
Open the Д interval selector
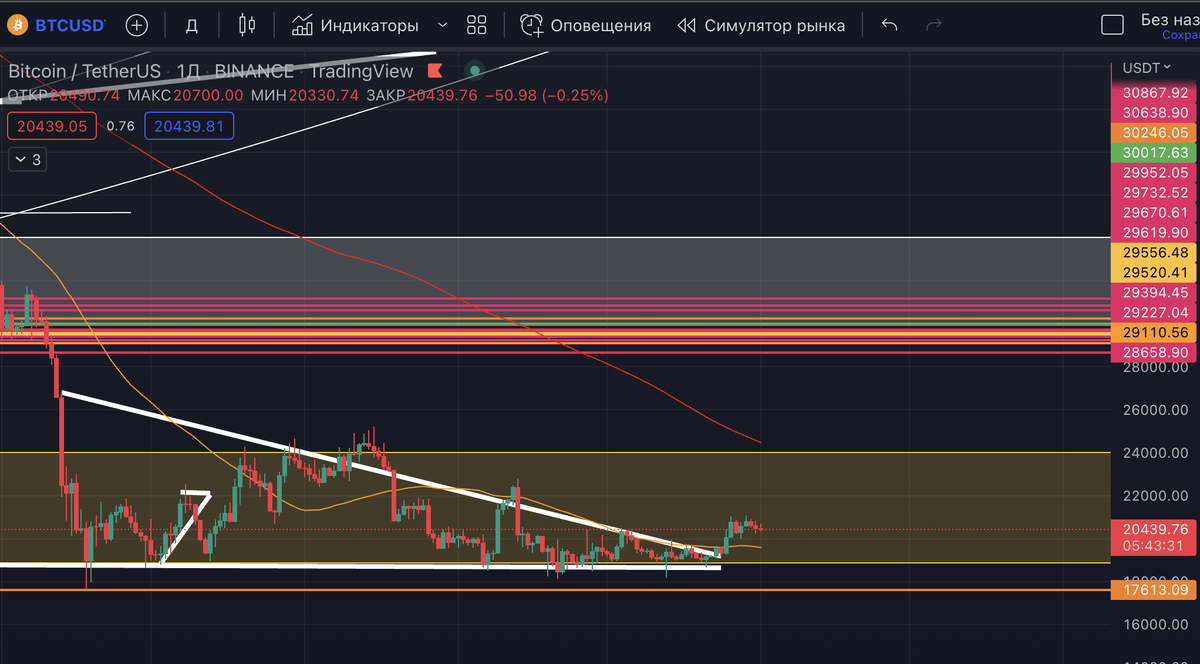click(190, 24)
